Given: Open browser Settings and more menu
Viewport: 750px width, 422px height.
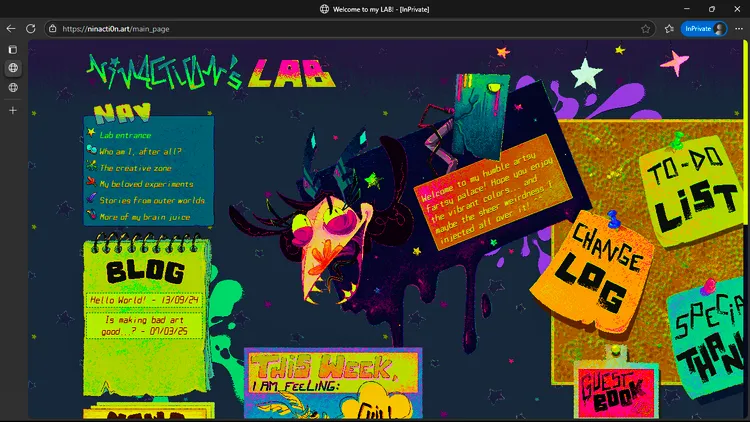Looking at the screenshot, I should click(x=737, y=29).
